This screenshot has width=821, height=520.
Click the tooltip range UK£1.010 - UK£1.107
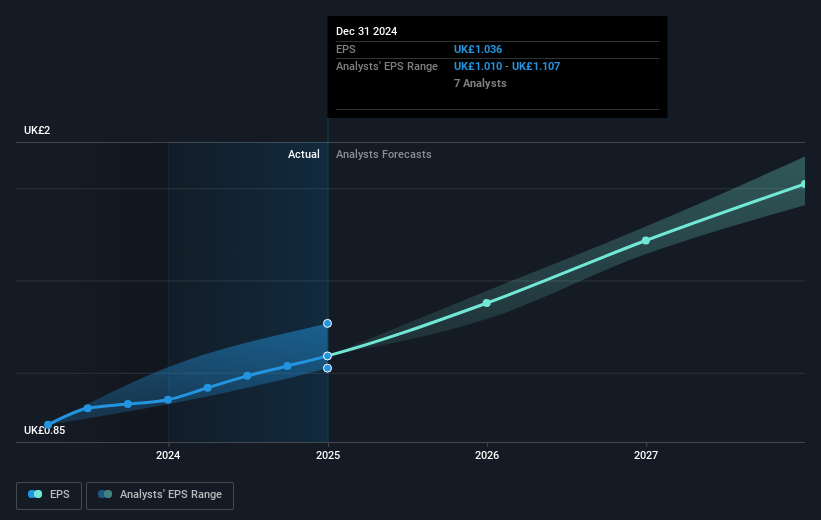[x=507, y=67]
